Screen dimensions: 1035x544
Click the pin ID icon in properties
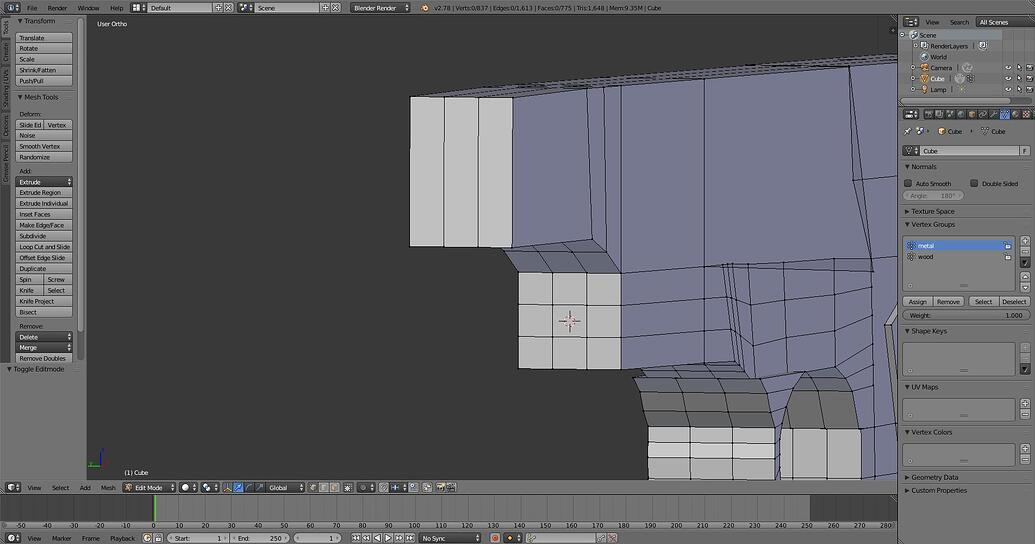click(908, 131)
